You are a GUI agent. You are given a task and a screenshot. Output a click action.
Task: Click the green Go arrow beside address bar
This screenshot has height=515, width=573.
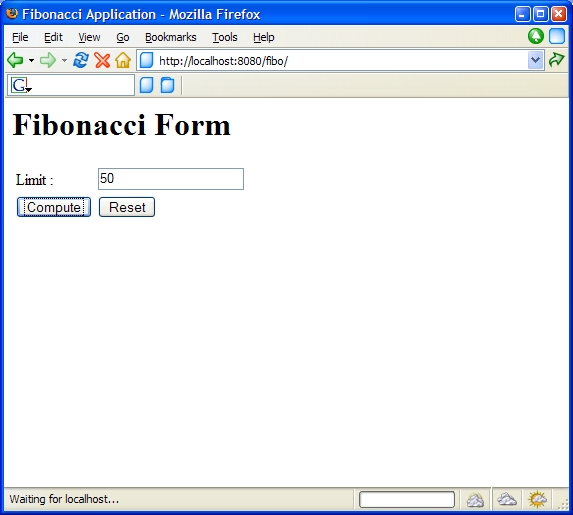click(x=557, y=60)
